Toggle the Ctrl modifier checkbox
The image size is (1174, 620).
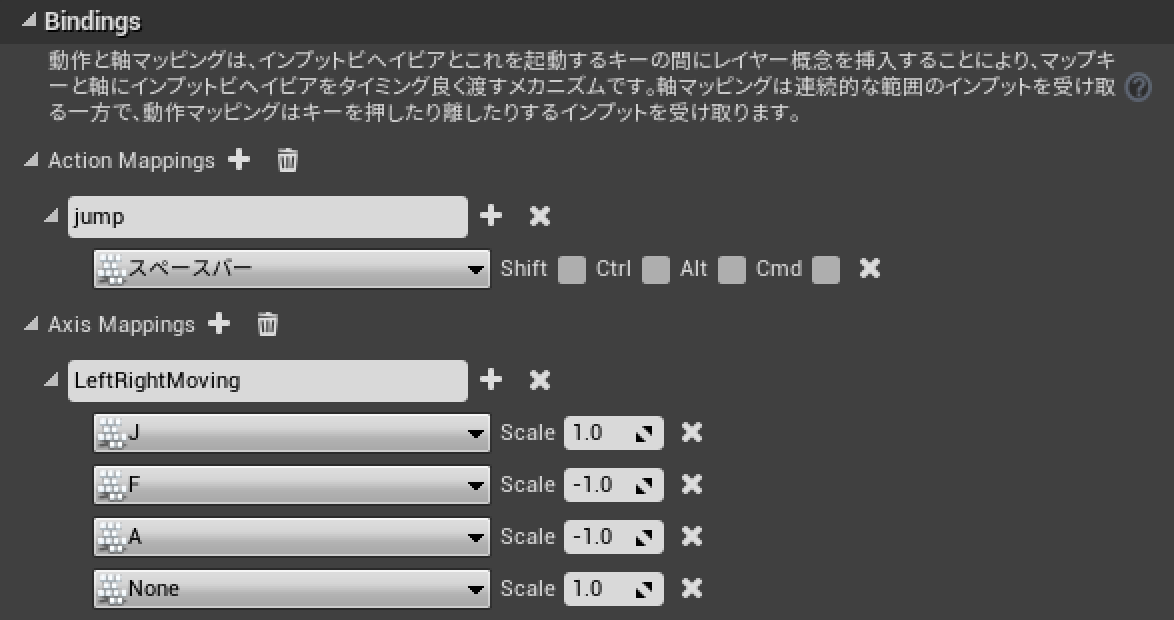656,270
